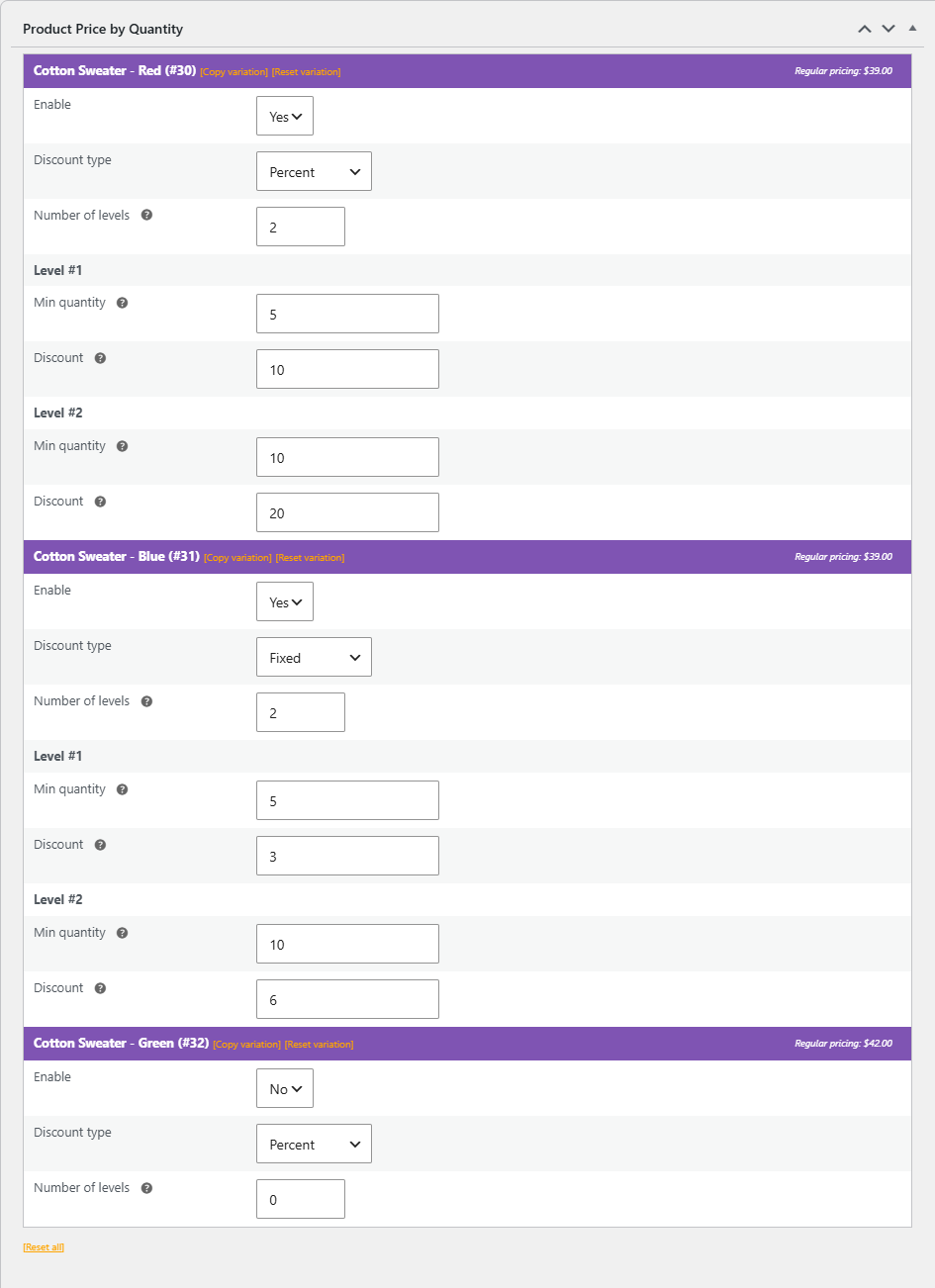935x1288 pixels.
Task: Select the Product Price by Quantity heading
Action: 103,29
